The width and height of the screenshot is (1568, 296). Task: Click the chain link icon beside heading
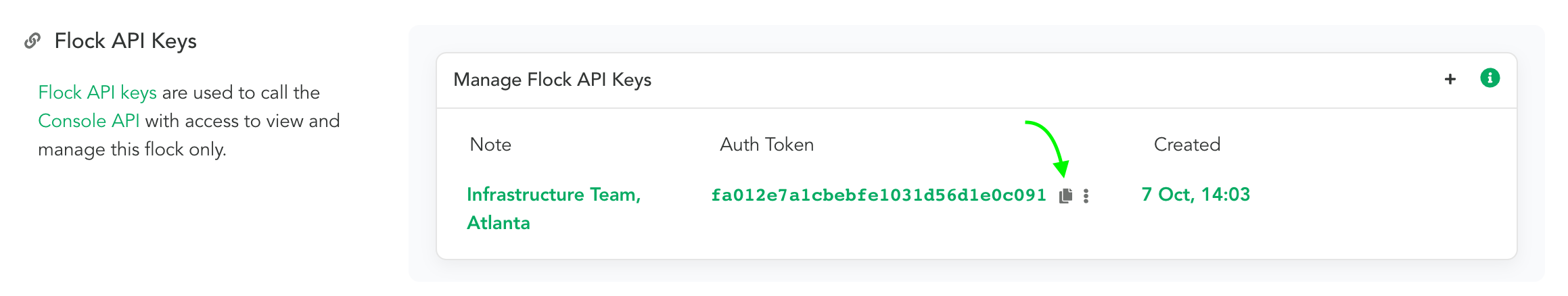[32, 41]
